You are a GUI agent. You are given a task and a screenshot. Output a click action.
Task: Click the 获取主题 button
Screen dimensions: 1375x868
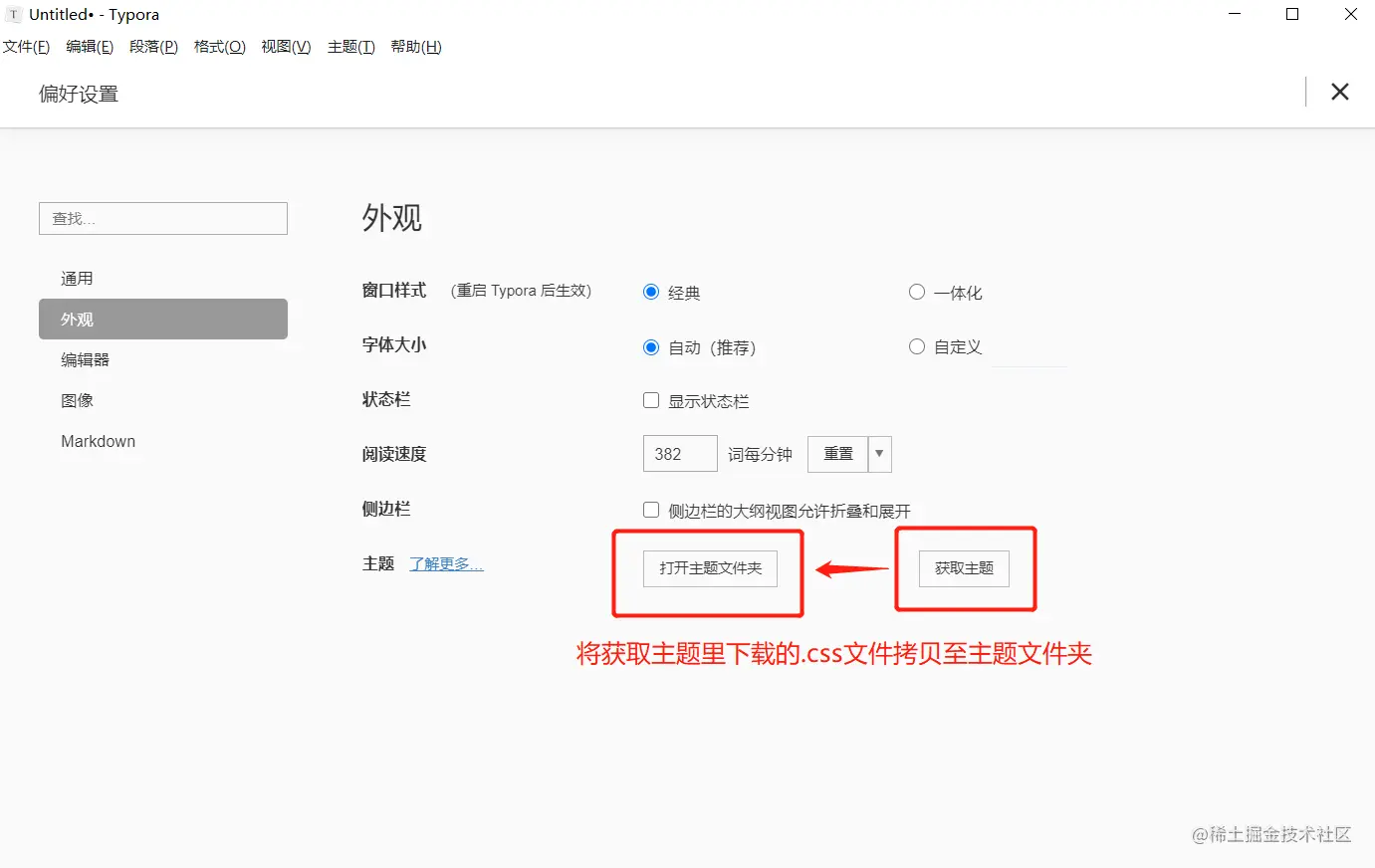964,568
